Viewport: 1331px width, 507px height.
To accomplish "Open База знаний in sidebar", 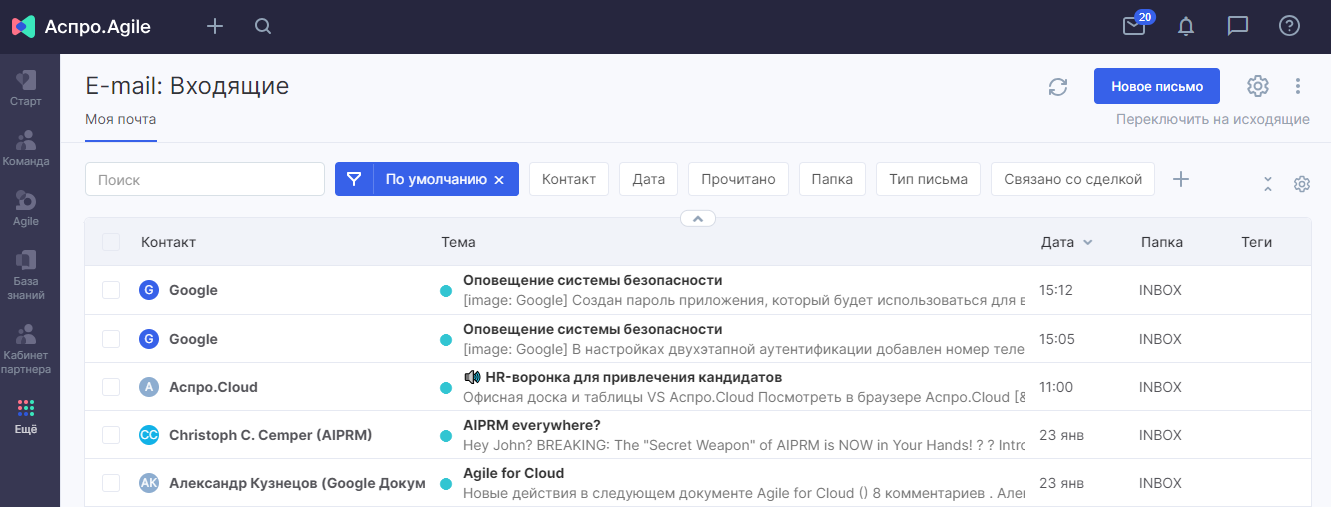I will click(26, 274).
